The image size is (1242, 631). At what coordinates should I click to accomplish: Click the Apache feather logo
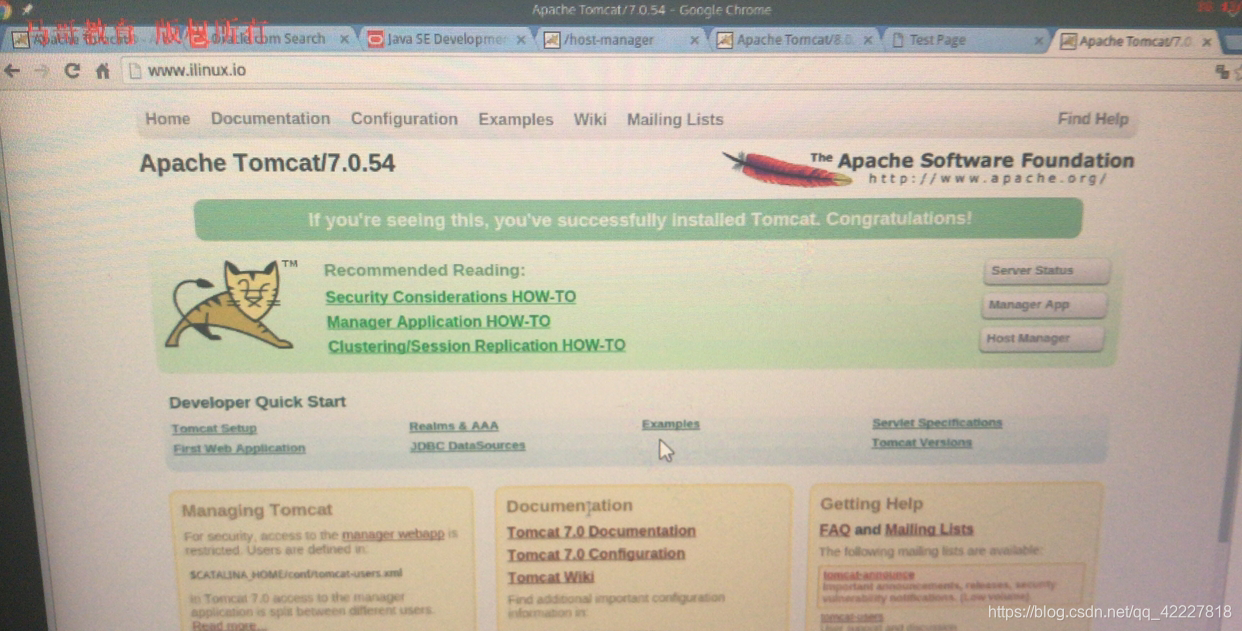pos(786,167)
